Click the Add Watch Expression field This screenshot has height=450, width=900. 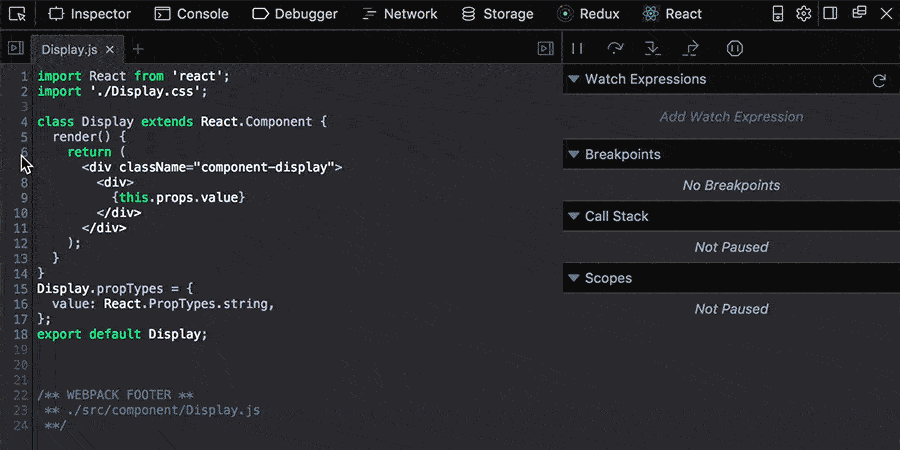click(x=731, y=117)
